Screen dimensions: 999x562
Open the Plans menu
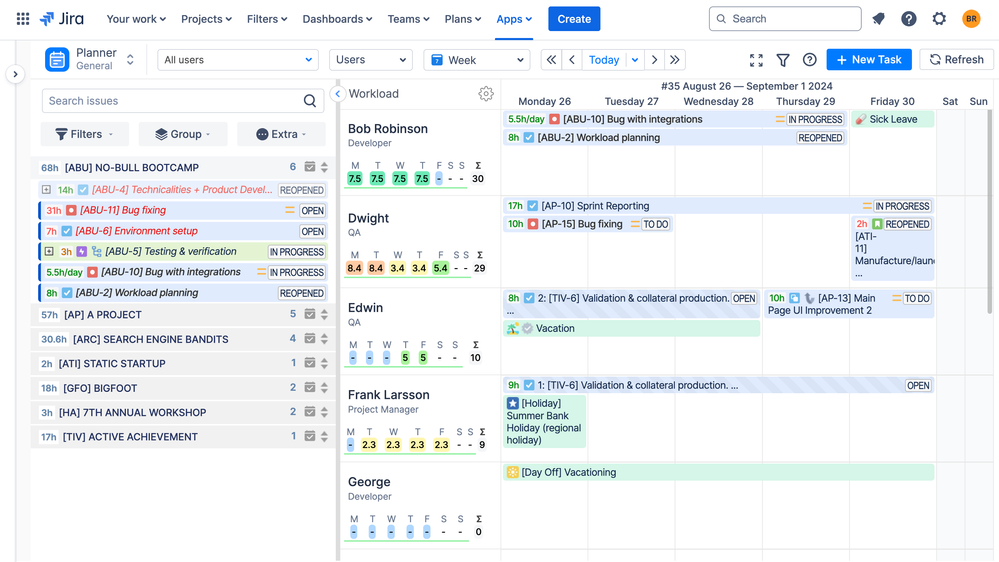tap(463, 19)
